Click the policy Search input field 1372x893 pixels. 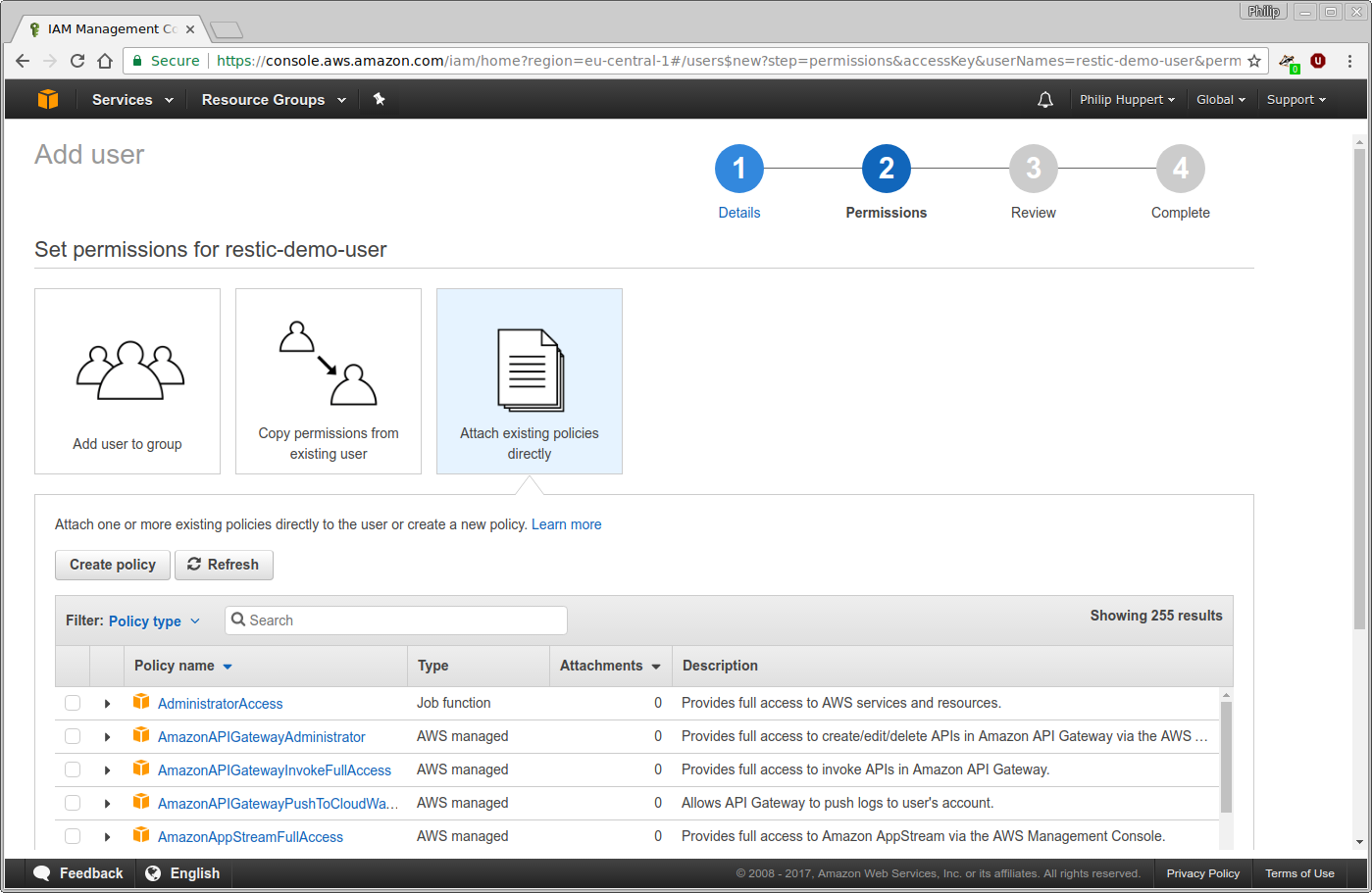click(x=402, y=620)
